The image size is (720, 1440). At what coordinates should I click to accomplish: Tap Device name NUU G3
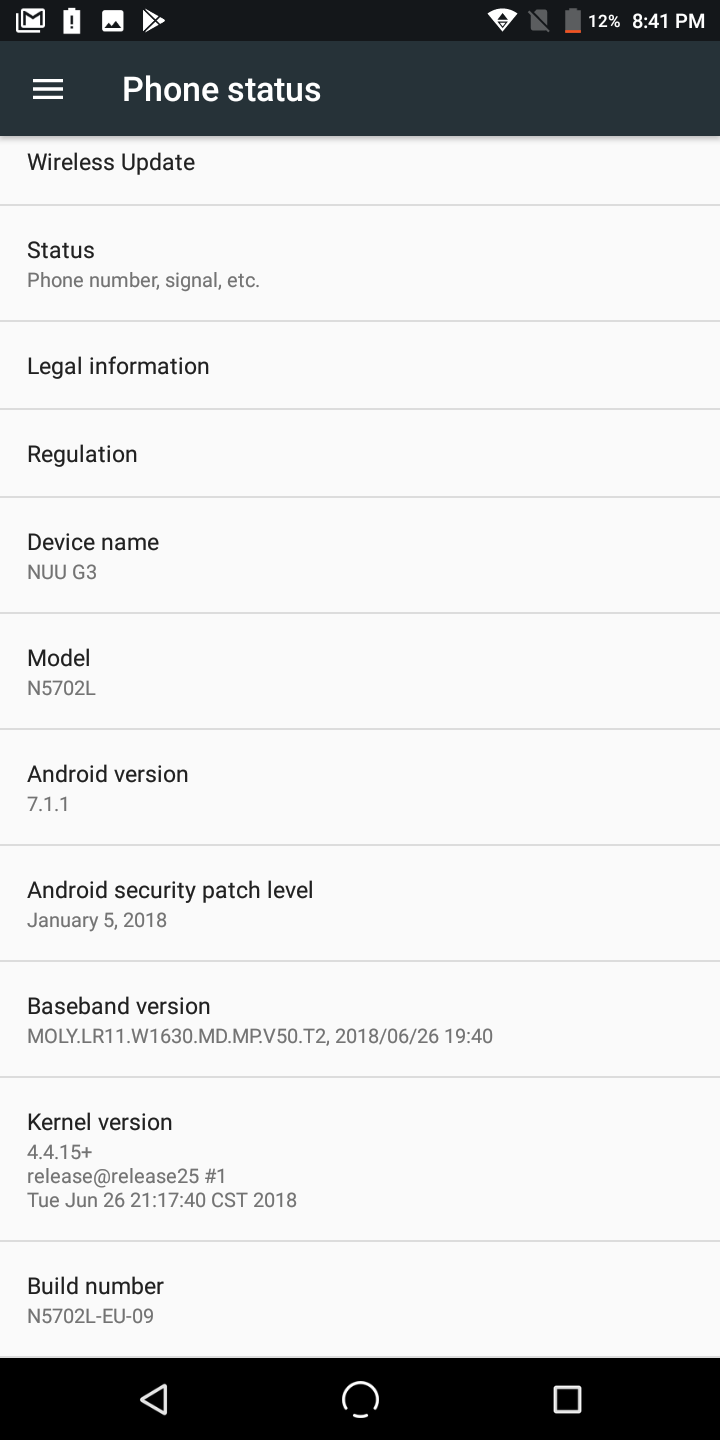coord(360,556)
